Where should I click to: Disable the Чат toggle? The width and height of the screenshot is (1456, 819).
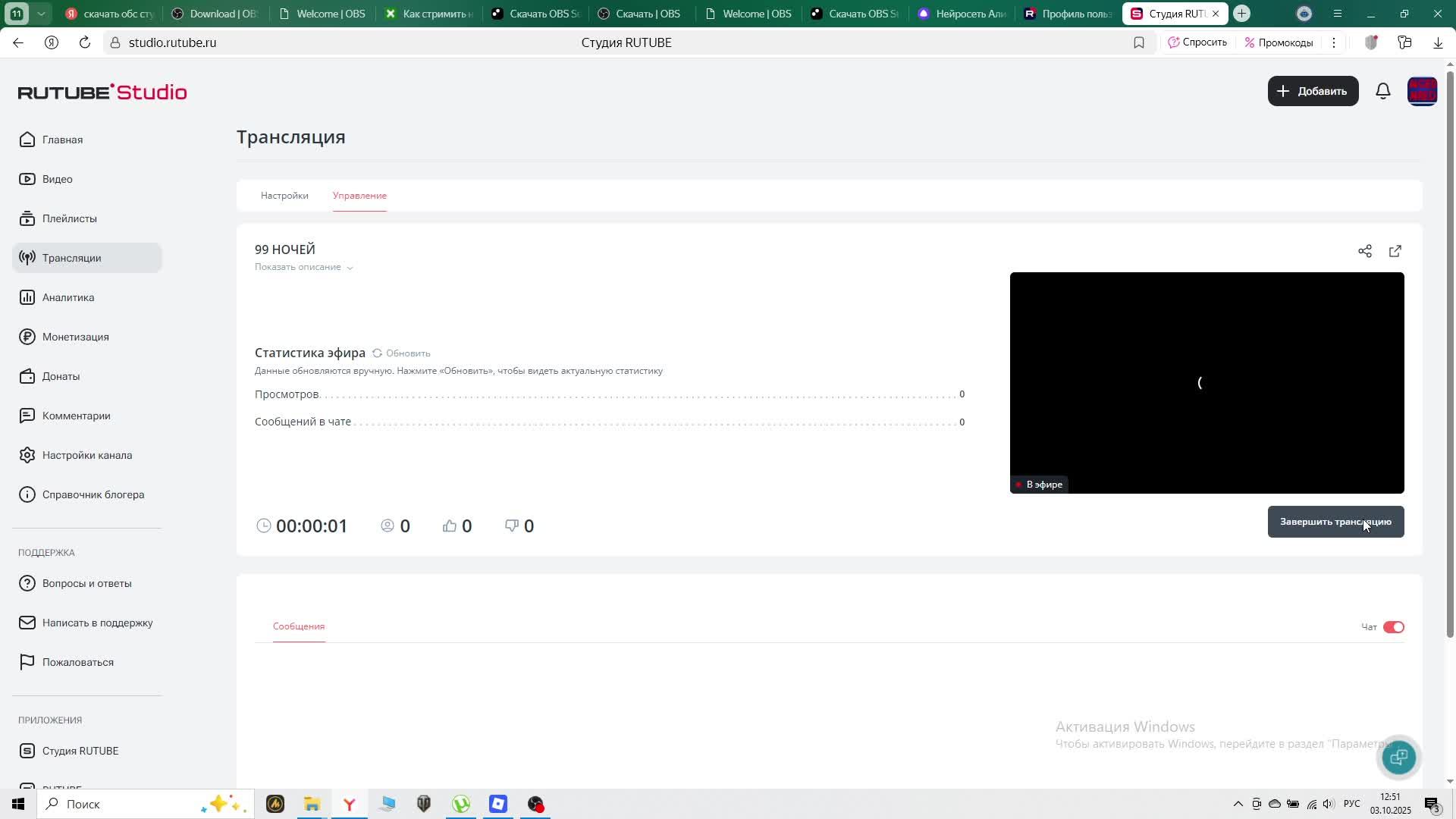click(1394, 627)
